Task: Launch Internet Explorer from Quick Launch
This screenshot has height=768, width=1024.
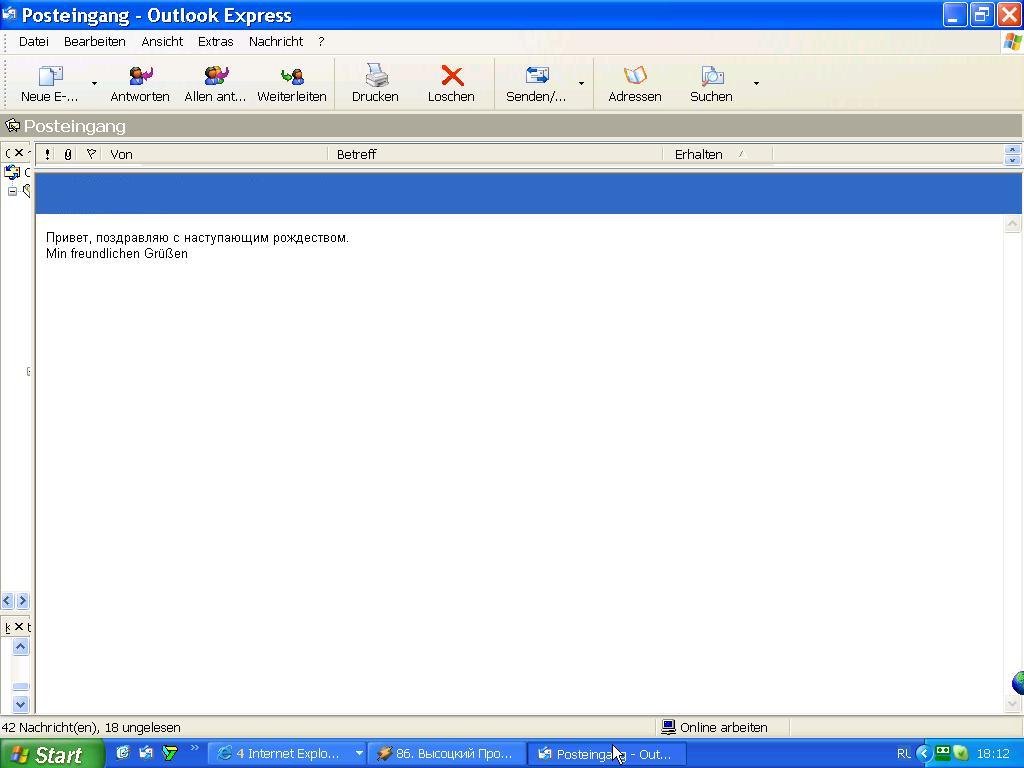Action: click(123, 753)
